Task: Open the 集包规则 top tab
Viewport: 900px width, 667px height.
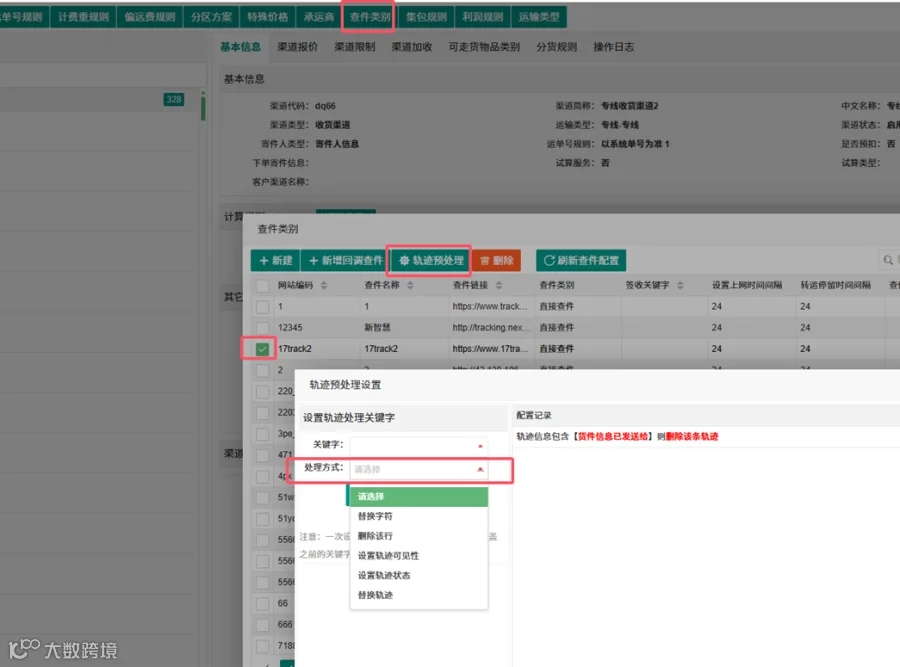Action: 426,17
